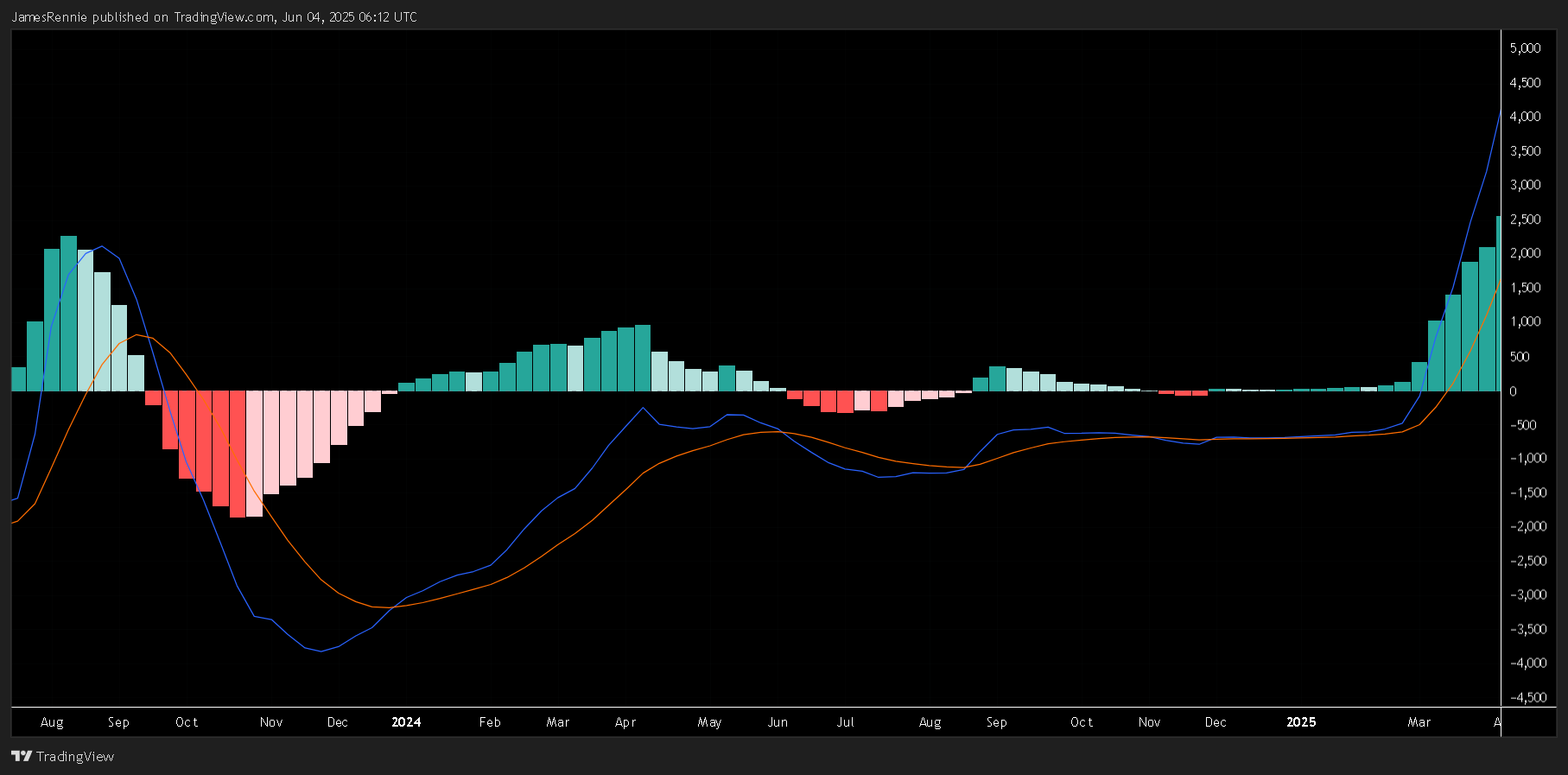Click the Dec label left of 2024

click(337, 722)
